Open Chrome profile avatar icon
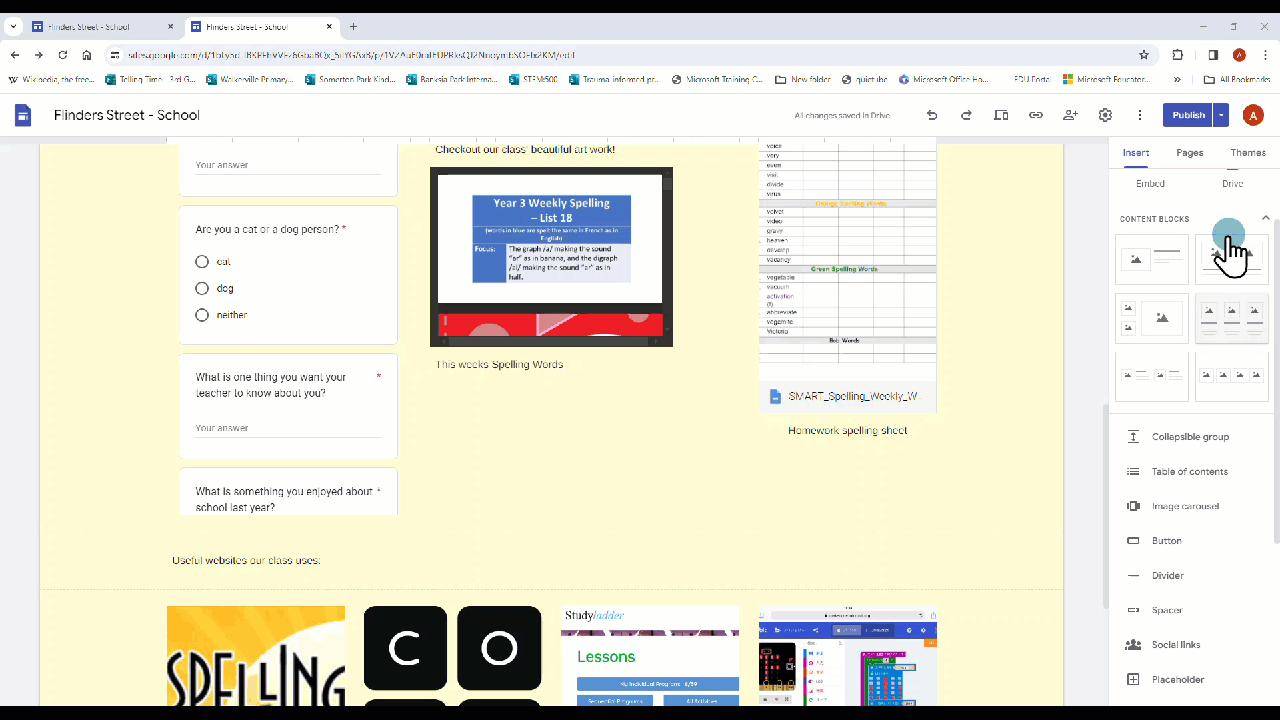This screenshot has height=720, width=1280. pyautogui.click(x=1239, y=55)
